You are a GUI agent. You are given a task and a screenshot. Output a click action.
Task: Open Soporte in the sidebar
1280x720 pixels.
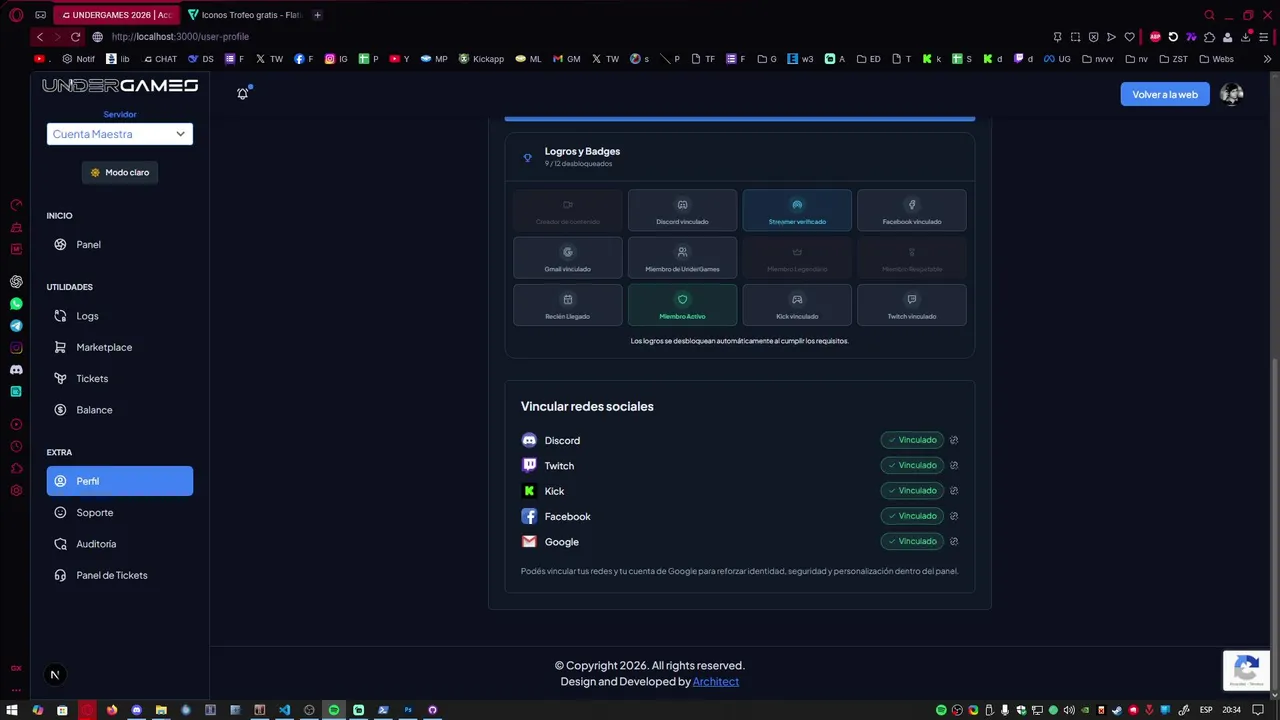pos(120,512)
